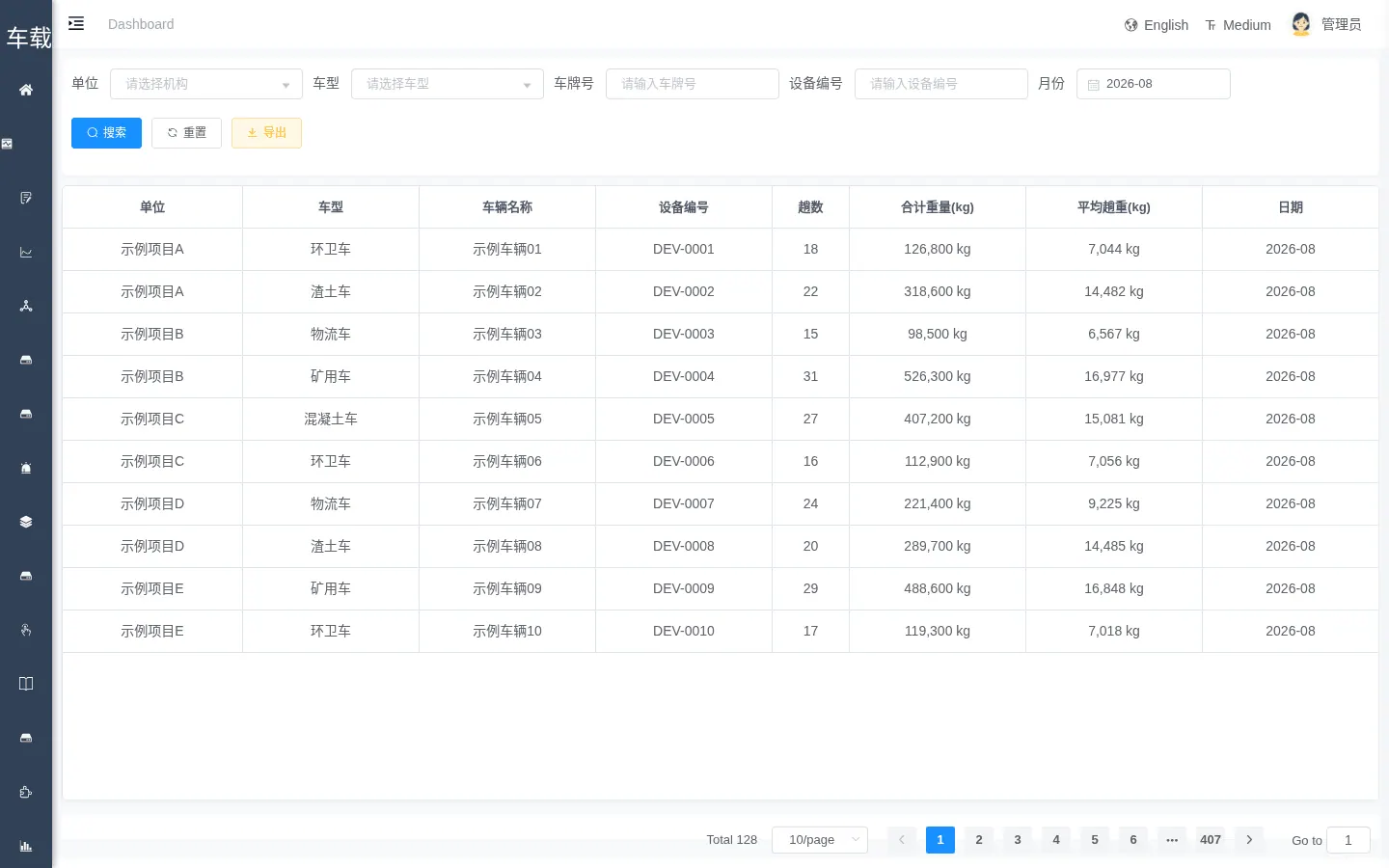Viewport: 1389px width, 868px height.
Task: Open the edit document sidebar icon
Action: (26, 198)
